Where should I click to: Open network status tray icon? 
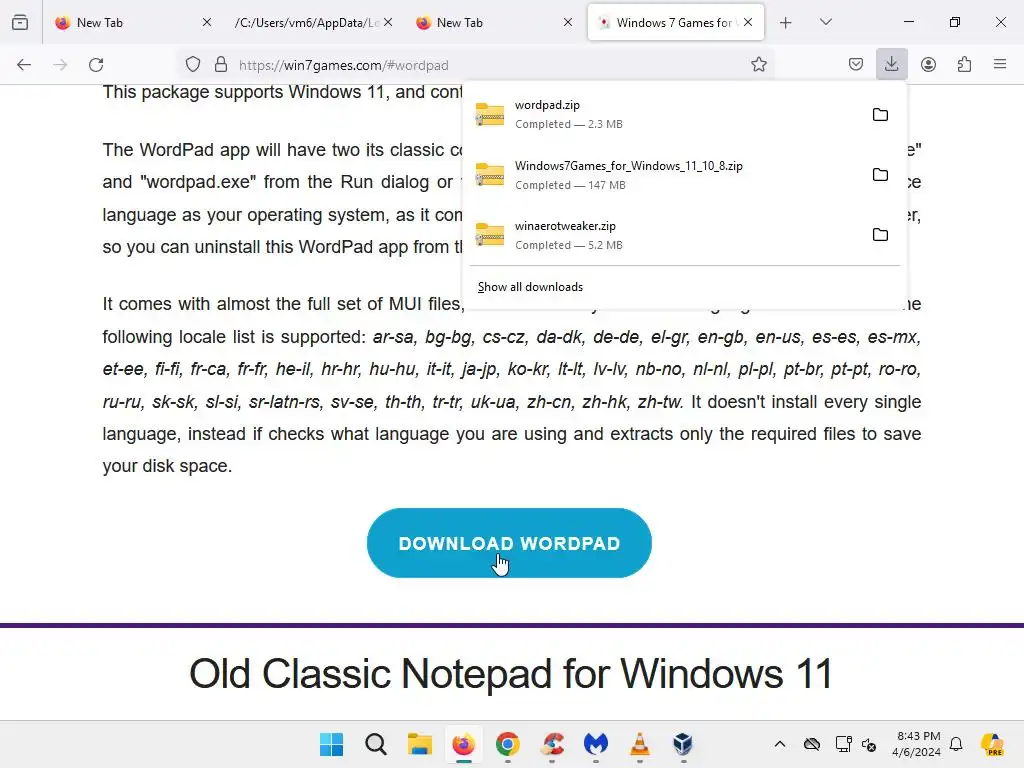(843, 744)
